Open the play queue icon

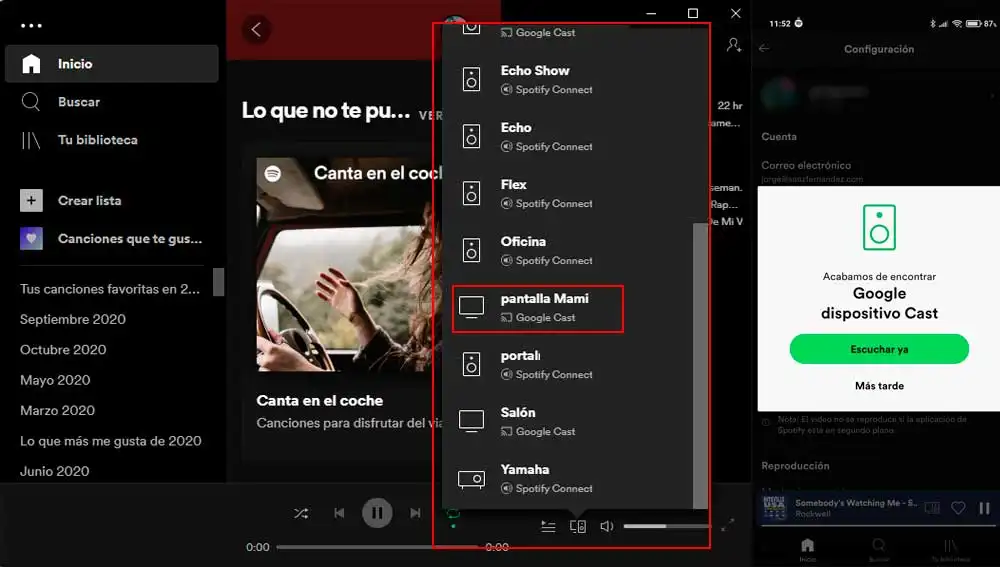(x=548, y=526)
